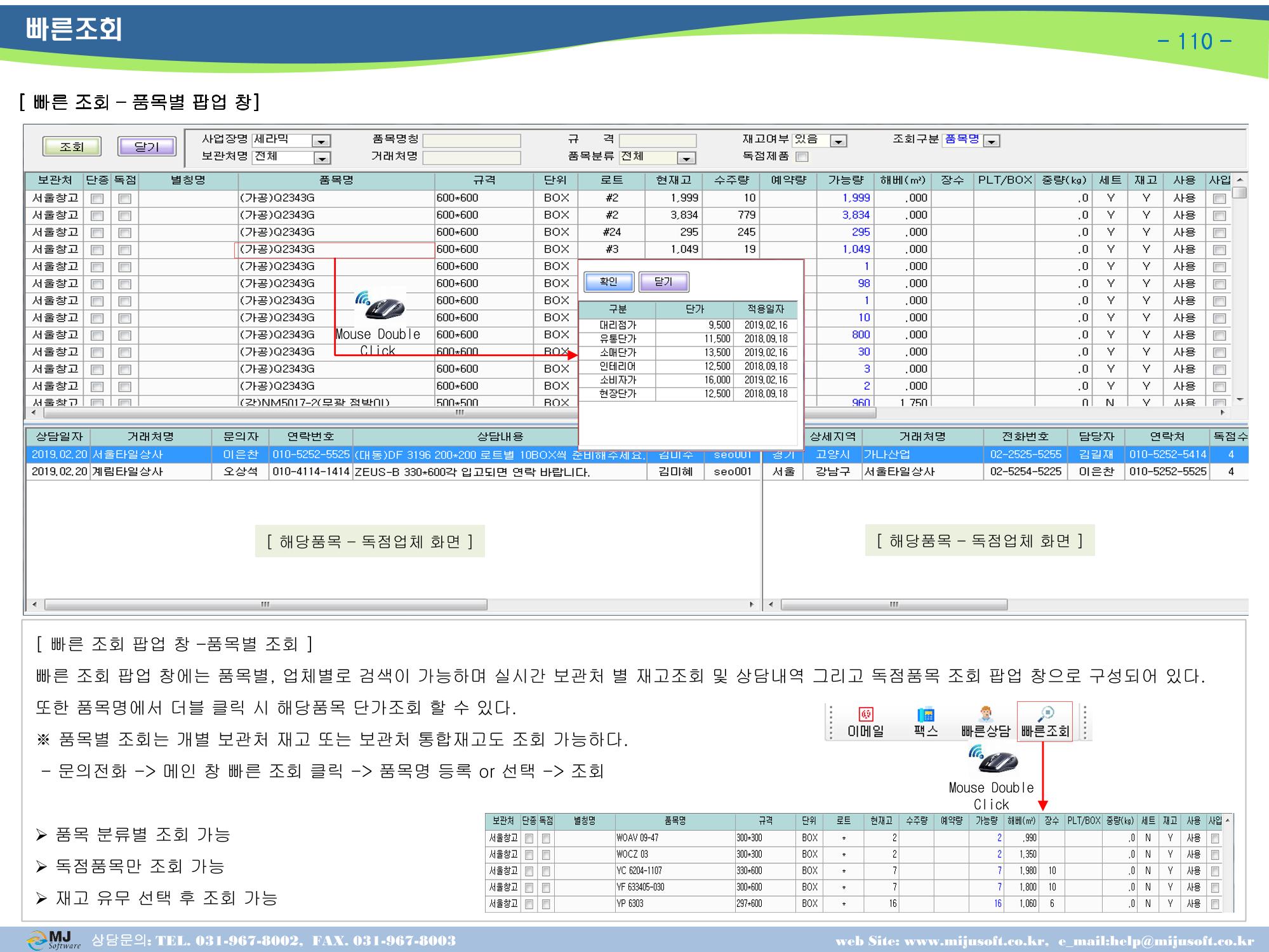This screenshot has height=952, width=1269.
Task: Toggle the 독점제품 checkbox
Action: pyautogui.click(x=802, y=156)
